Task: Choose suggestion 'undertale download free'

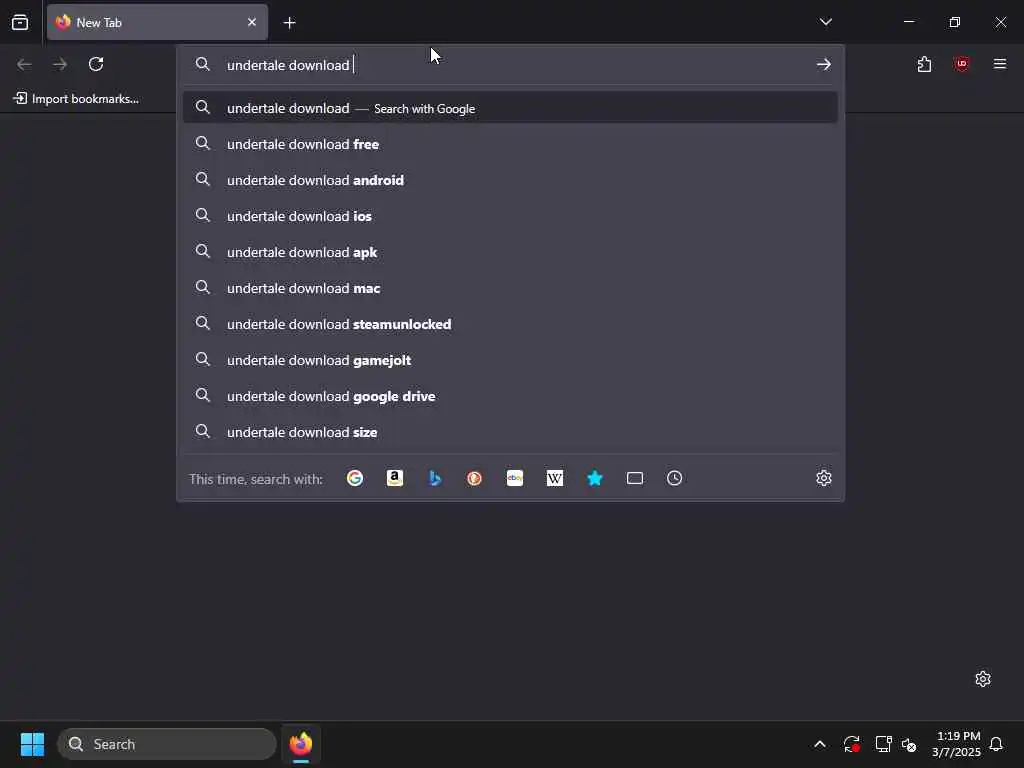Action: 510,144
